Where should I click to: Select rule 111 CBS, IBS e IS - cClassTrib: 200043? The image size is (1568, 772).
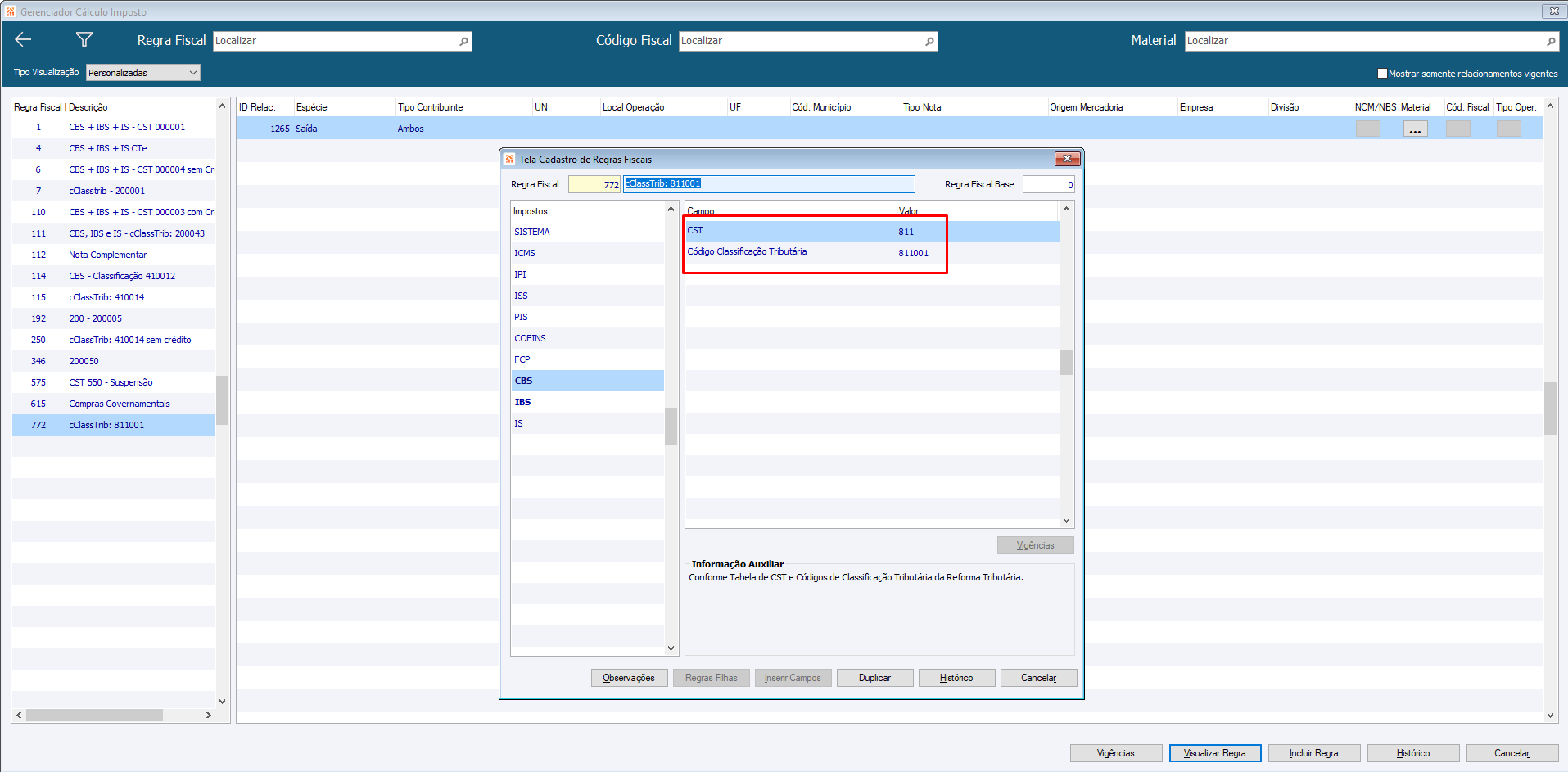pyautogui.click(x=114, y=233)
